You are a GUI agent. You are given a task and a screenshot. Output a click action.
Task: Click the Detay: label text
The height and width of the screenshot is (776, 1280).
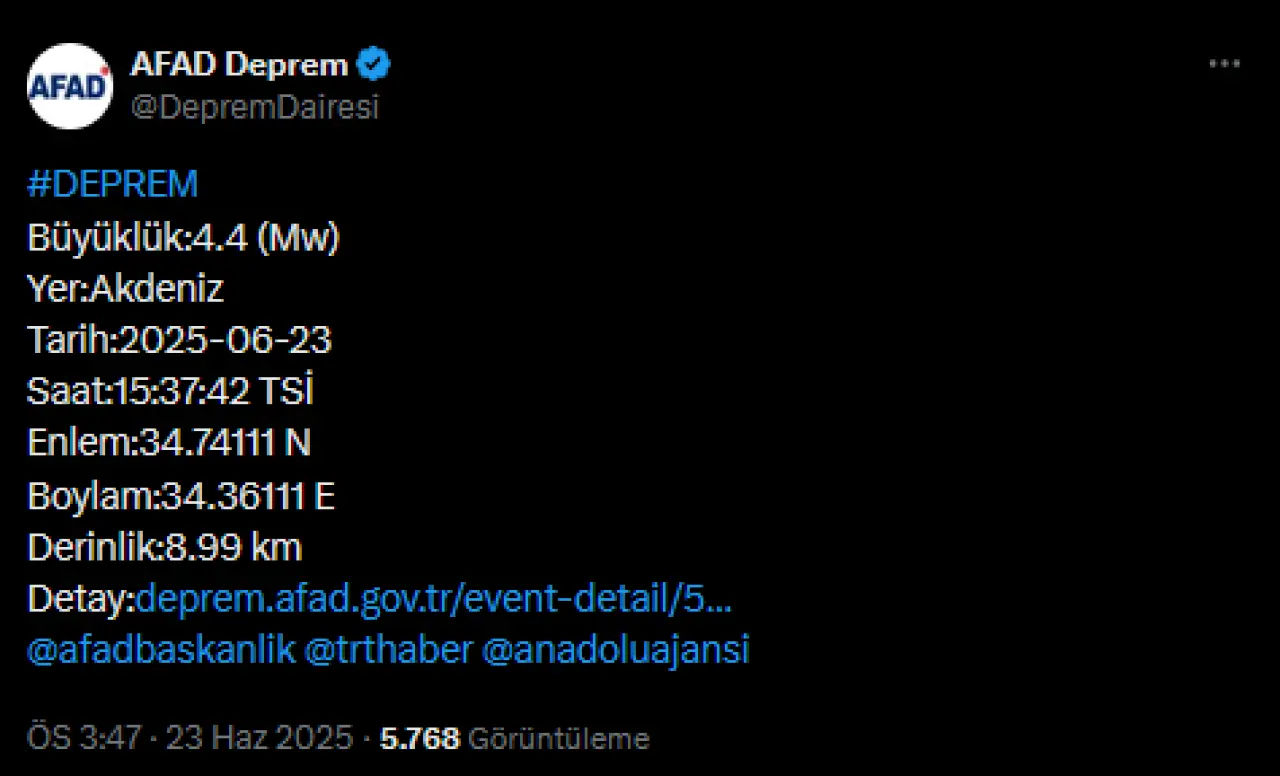(x=81, y=599)
